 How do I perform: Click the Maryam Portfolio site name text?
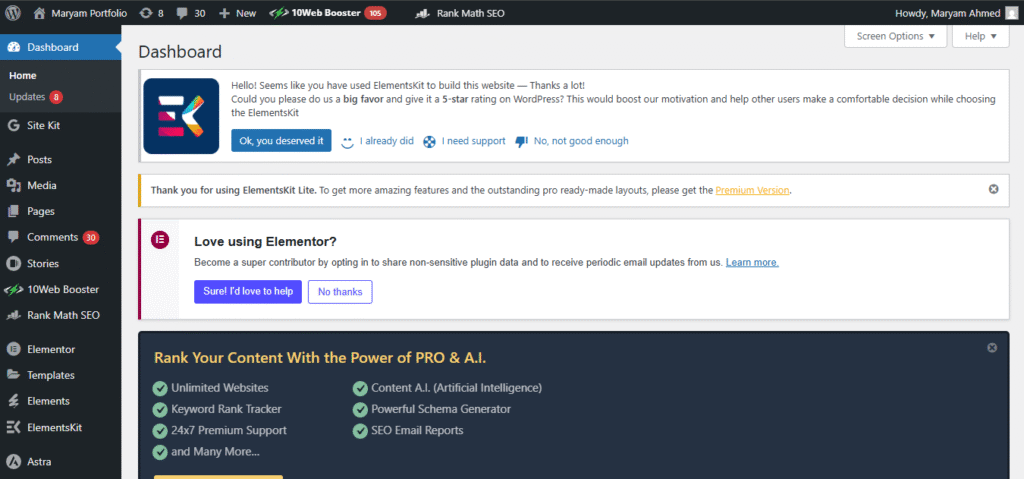coord(89,12)
